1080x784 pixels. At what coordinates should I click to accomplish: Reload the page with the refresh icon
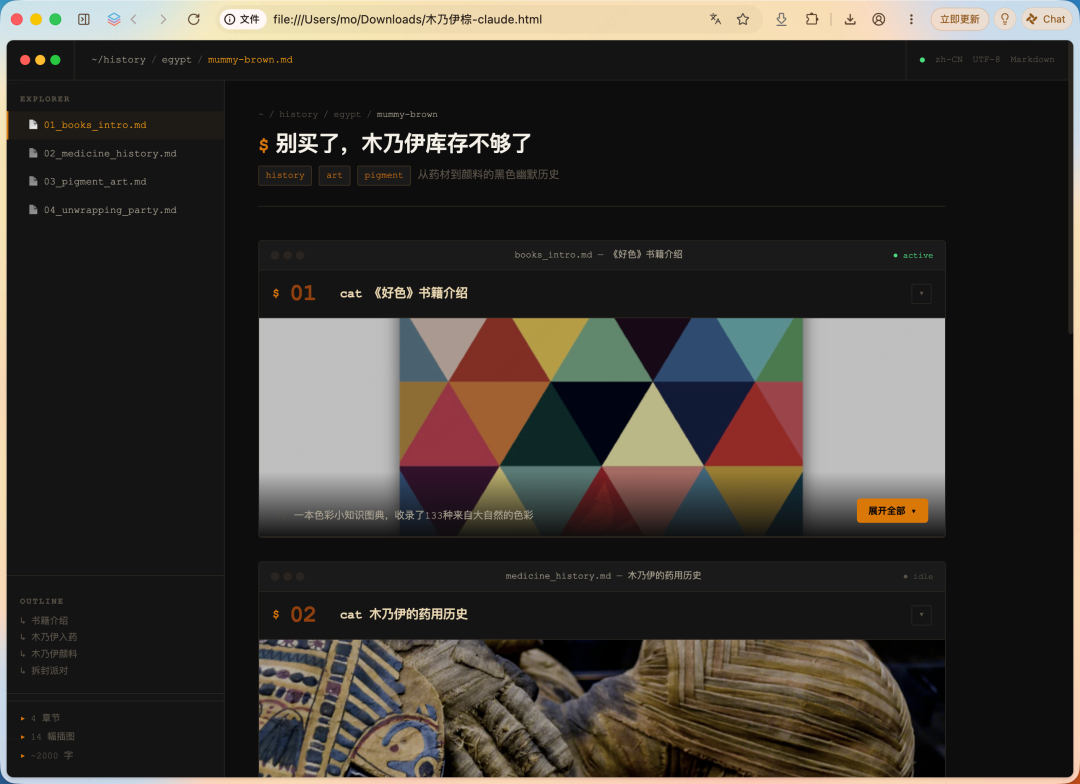coord(194,19)
